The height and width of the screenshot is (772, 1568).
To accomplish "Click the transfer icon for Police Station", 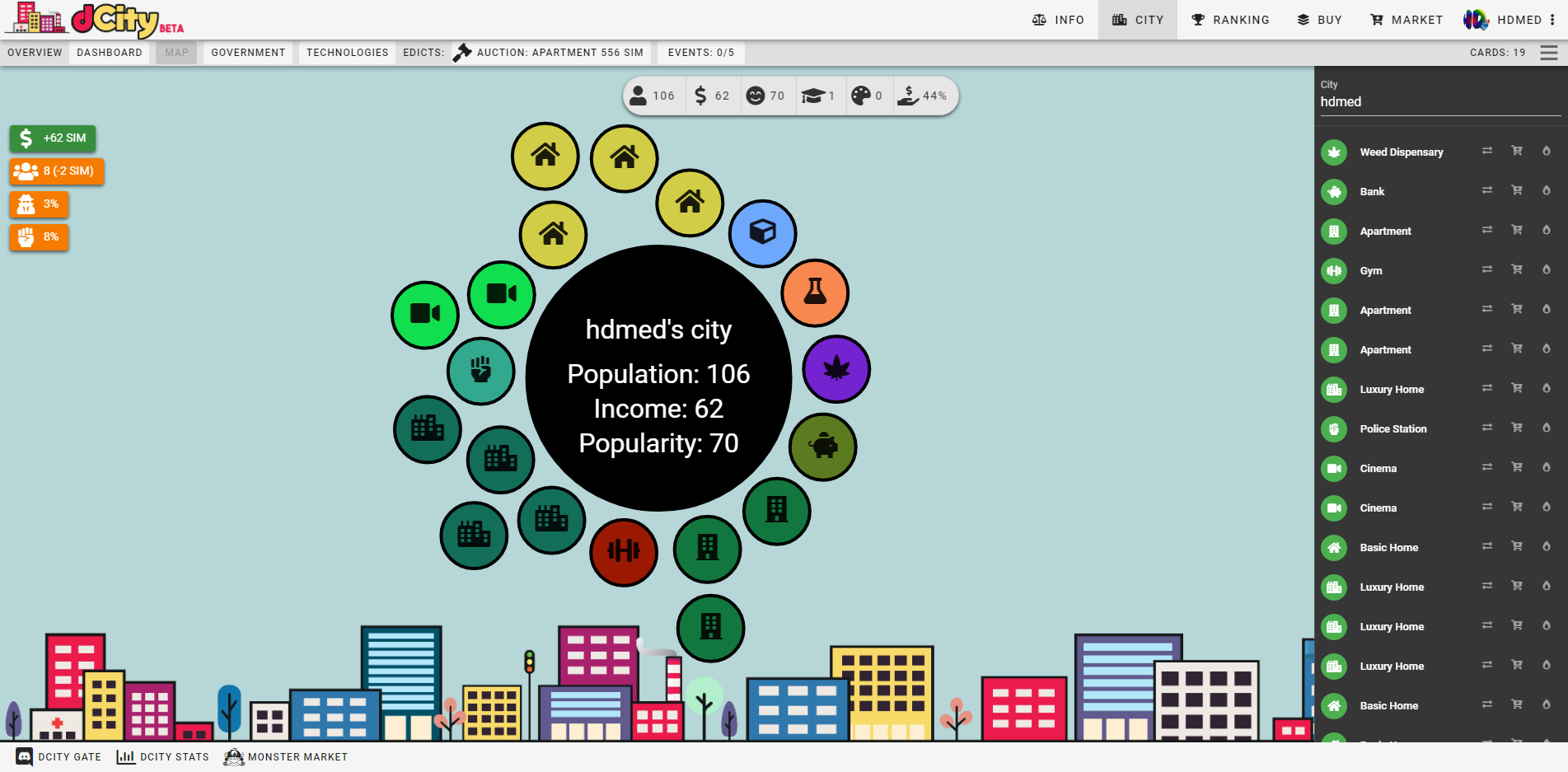I will [x=1487, y=428].
